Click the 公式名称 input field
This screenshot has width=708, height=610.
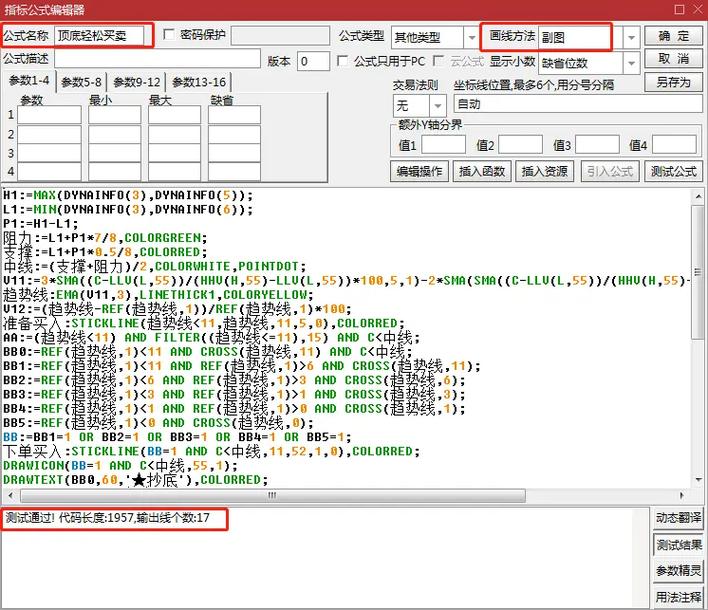click(100, 37)
